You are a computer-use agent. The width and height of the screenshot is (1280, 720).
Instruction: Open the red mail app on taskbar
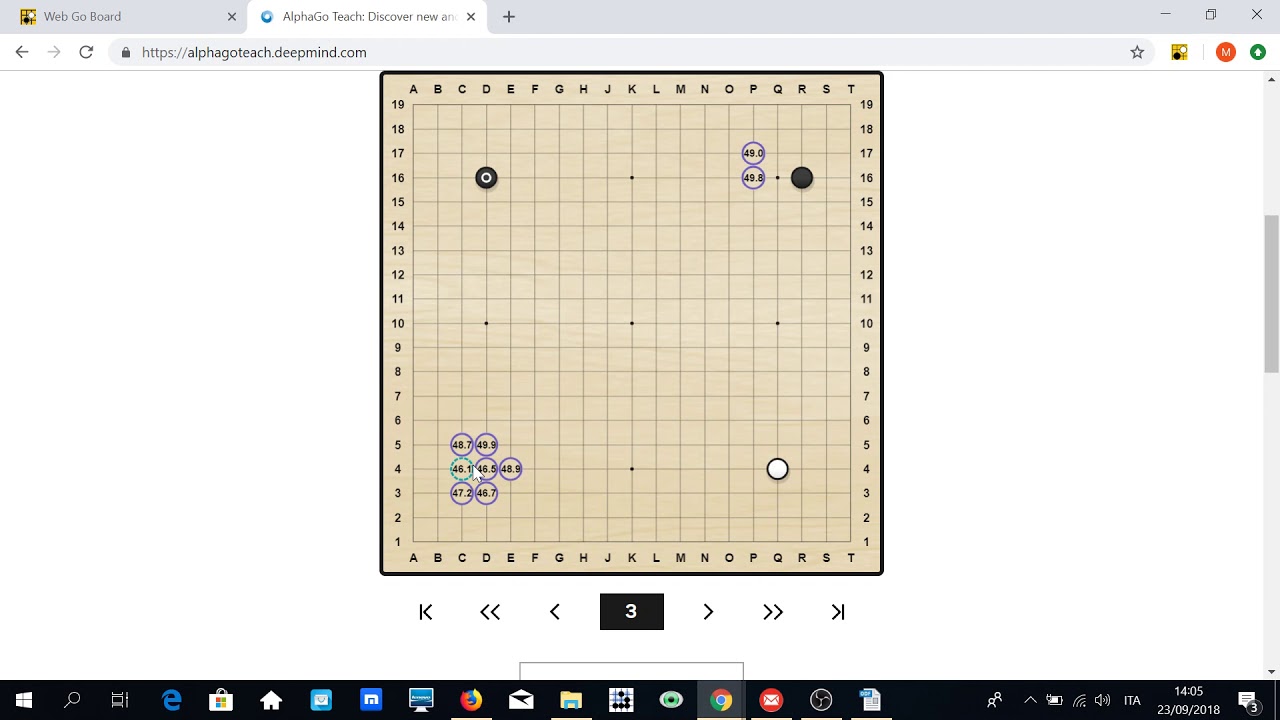point(771,700)
